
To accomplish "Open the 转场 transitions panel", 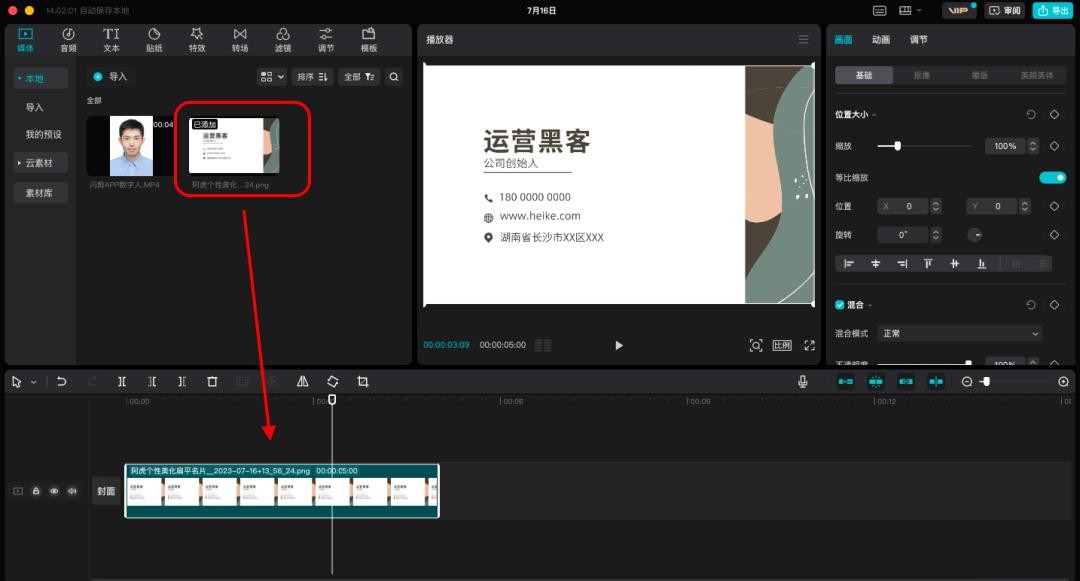I will point(240,40).
